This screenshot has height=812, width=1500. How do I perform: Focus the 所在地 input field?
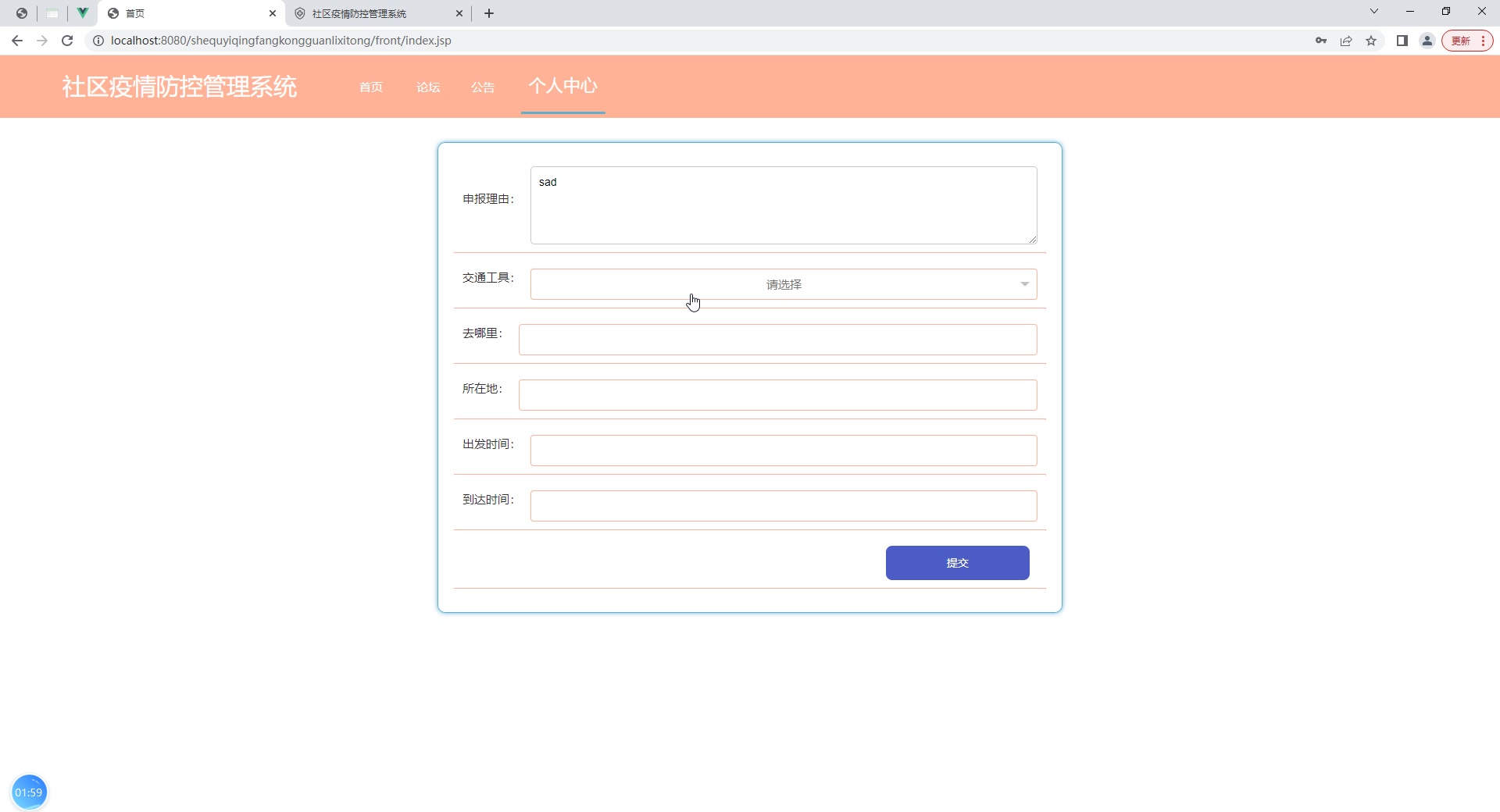click(x=778, y=395)
